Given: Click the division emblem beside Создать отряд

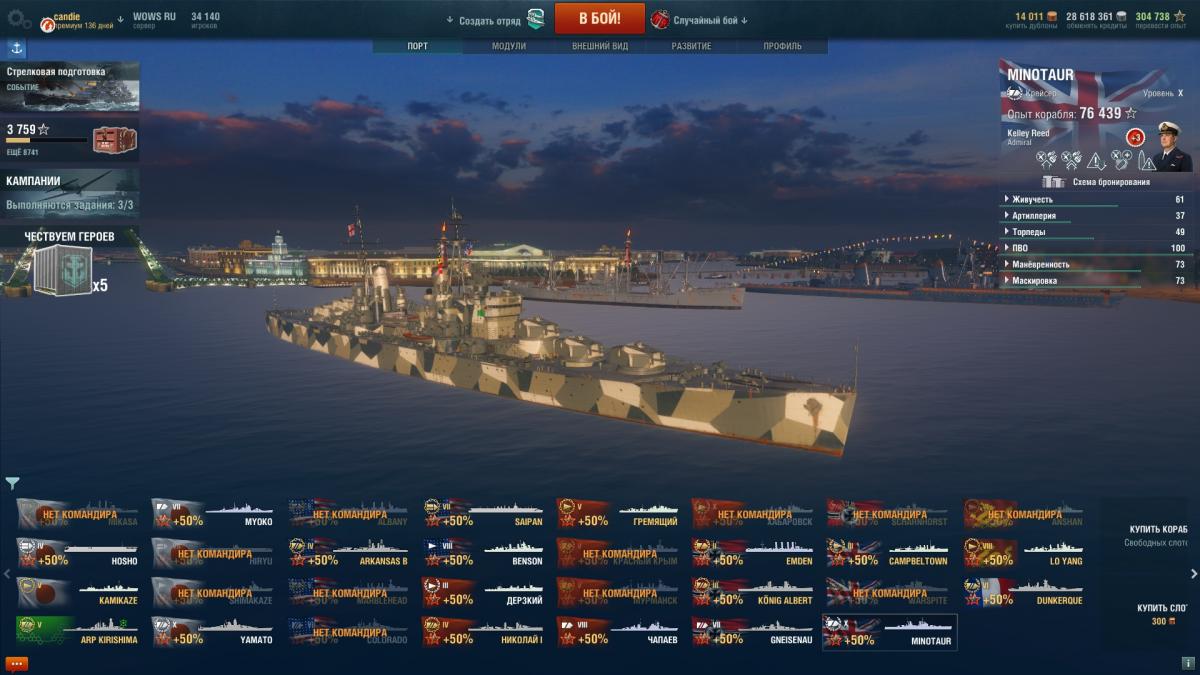Looking at the screenshot, I should pos(536,19).
